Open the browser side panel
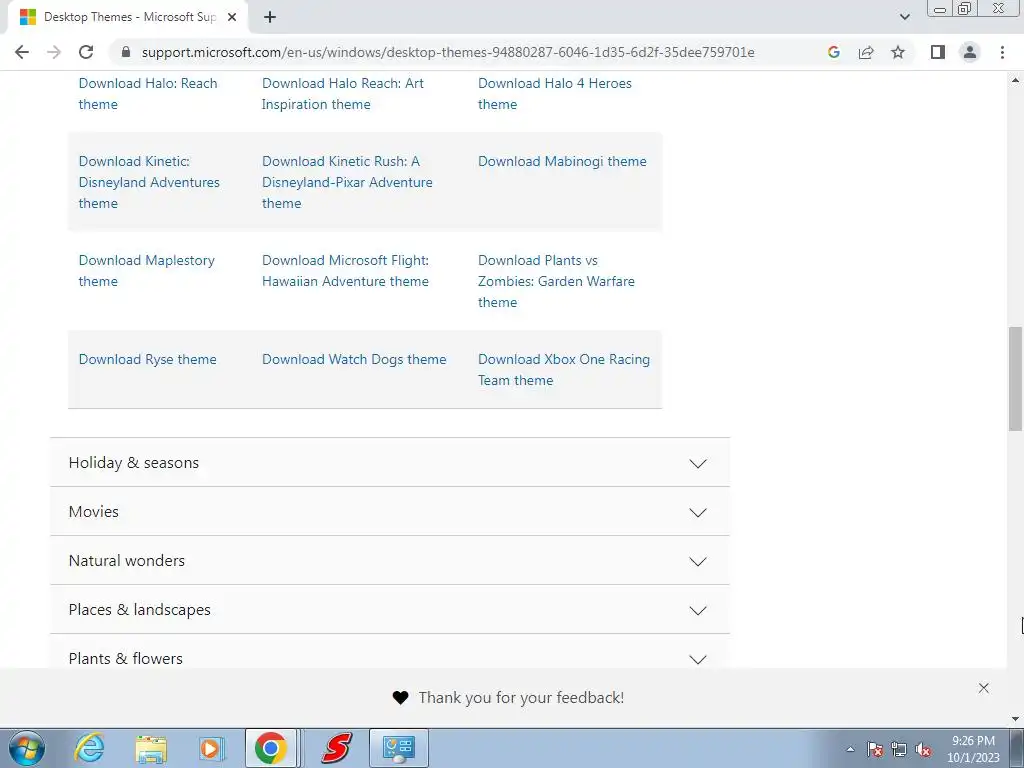Screen dimensions: 1024x768 tap(938, 52)
